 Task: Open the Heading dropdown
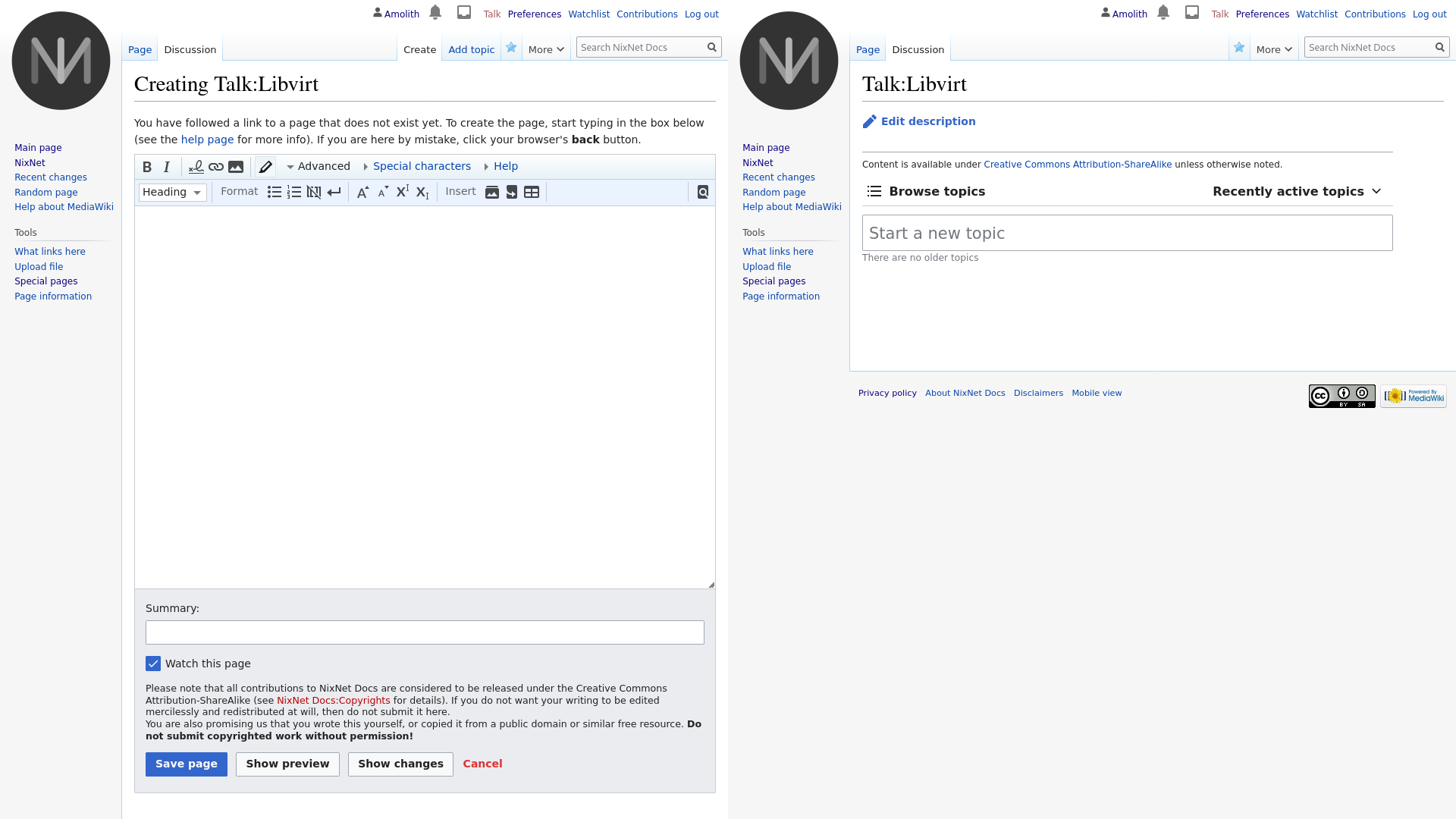(172, 193)
